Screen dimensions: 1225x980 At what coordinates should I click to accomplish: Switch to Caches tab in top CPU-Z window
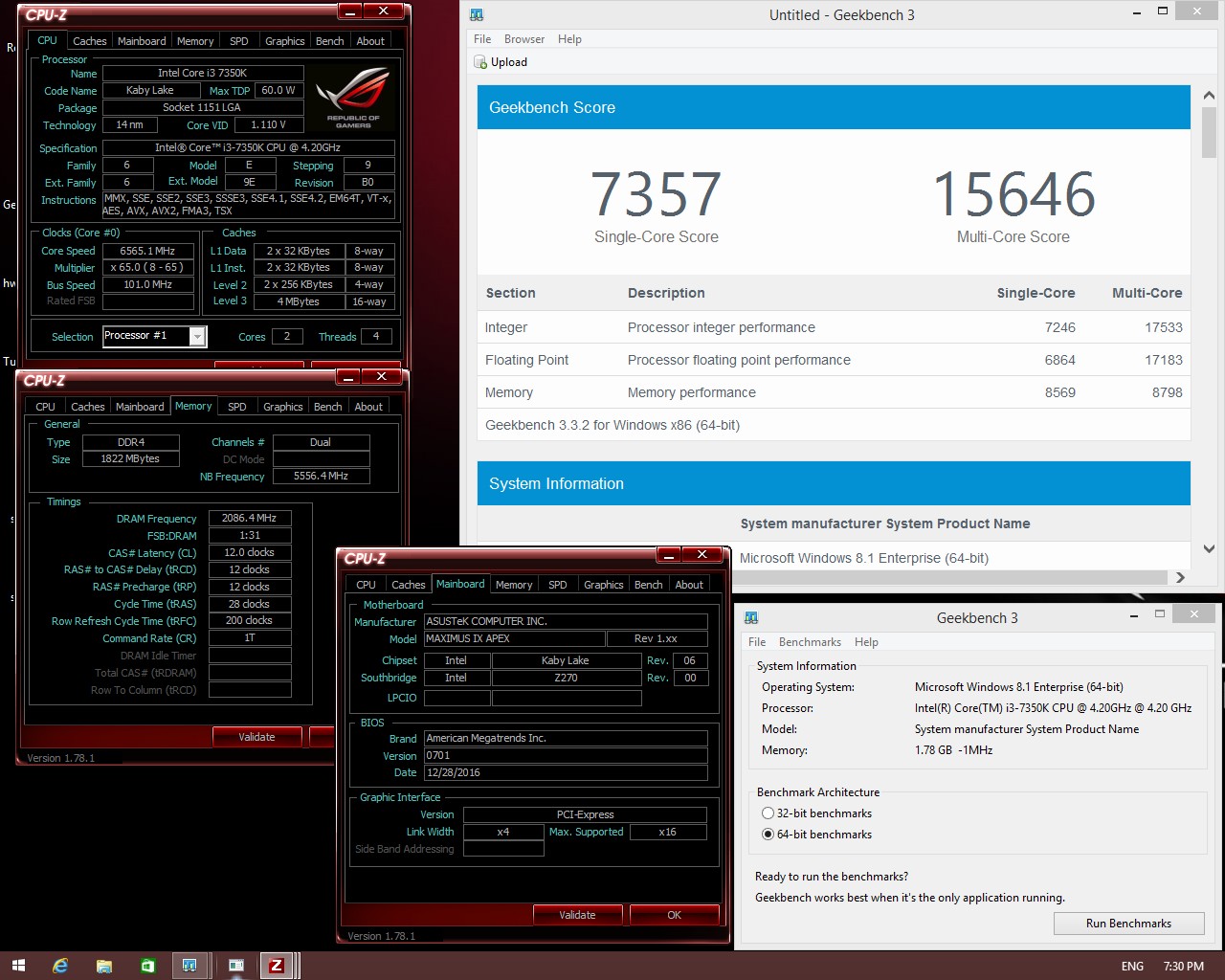(x=89, y=41)
